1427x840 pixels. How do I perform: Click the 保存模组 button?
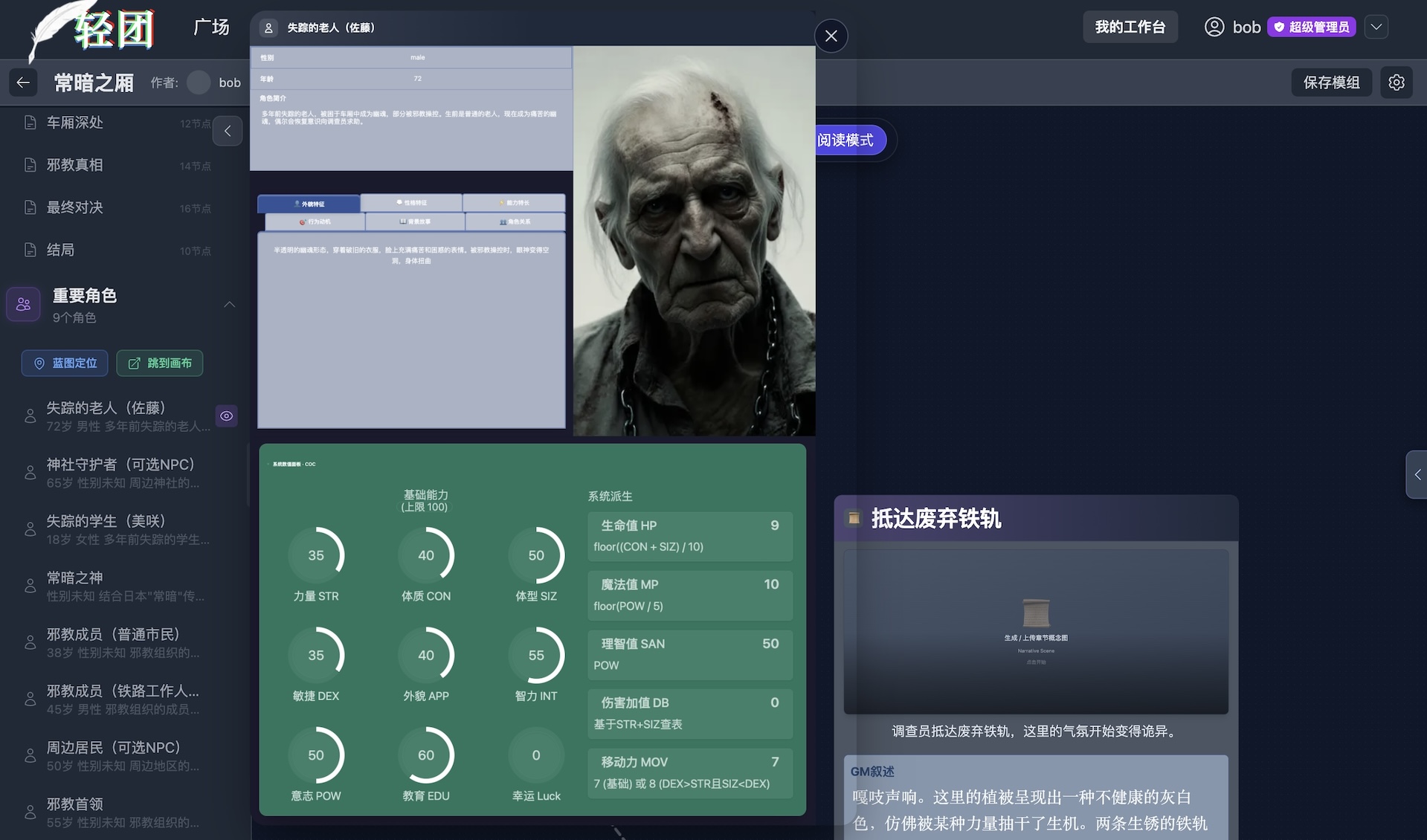pos(1331,83)
